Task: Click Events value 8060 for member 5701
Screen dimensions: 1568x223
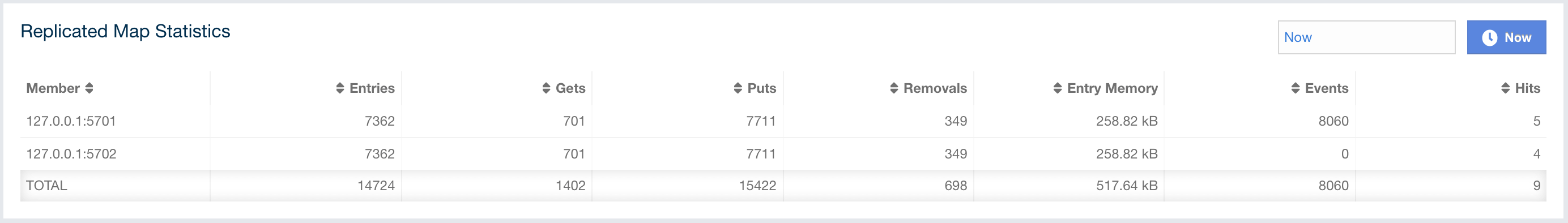Action: 1333,121
